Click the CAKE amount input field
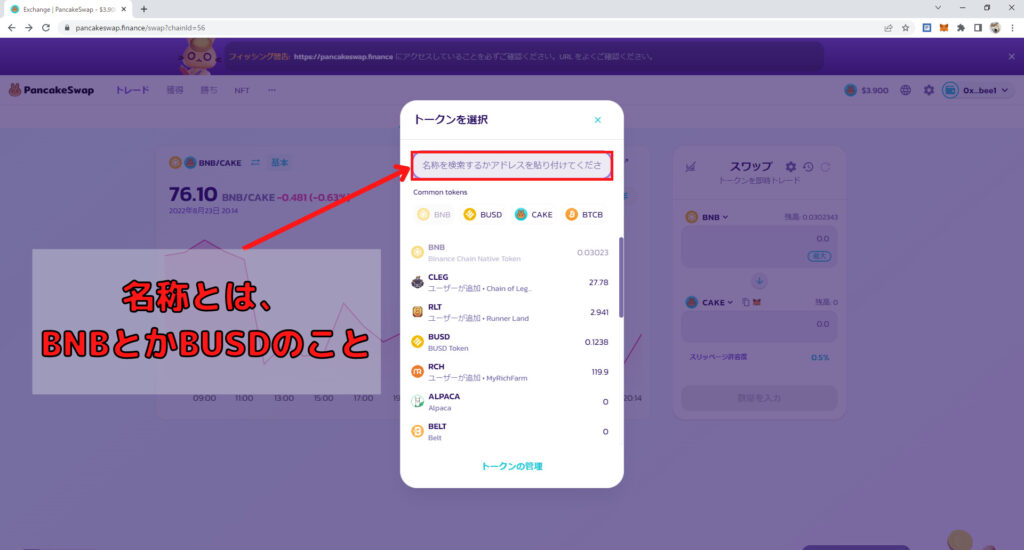Screen dimensions: 1024x550 pos(758,327)
